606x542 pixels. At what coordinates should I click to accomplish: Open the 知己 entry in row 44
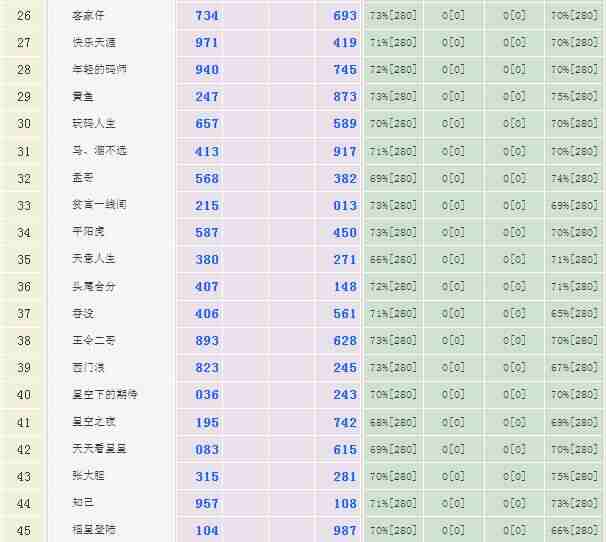coord(82,503)
